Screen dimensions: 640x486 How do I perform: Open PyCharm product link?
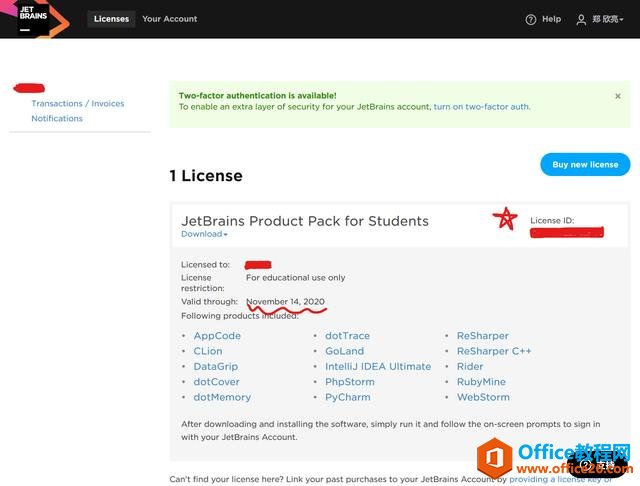[348, 397]
